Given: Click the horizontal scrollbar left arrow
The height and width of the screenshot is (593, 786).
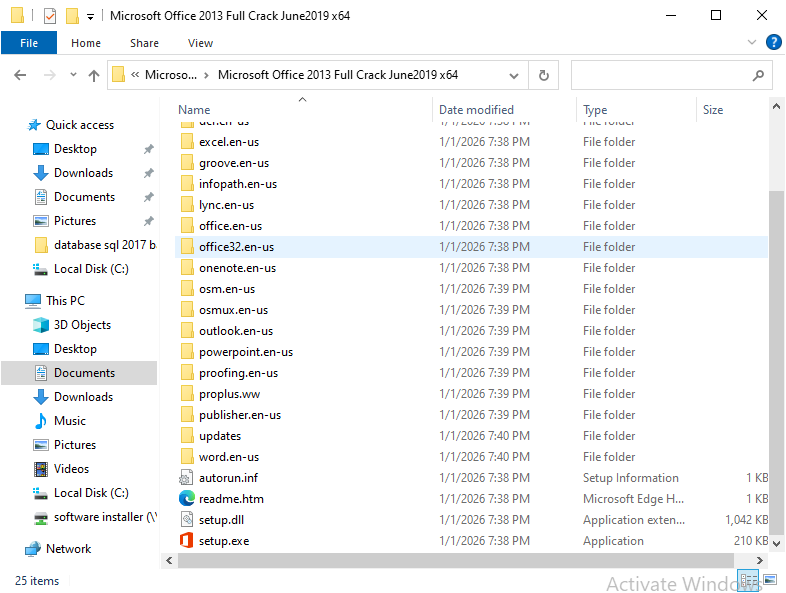Looking at the screenshot, I should coord(169,560).
